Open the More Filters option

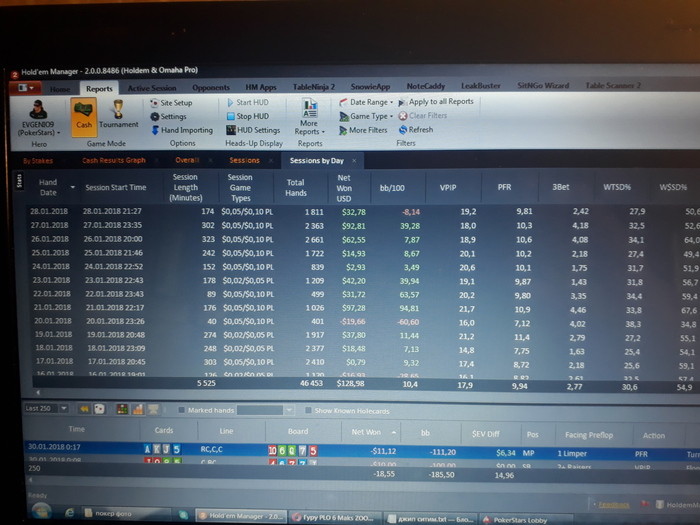[x=363, y=130]
